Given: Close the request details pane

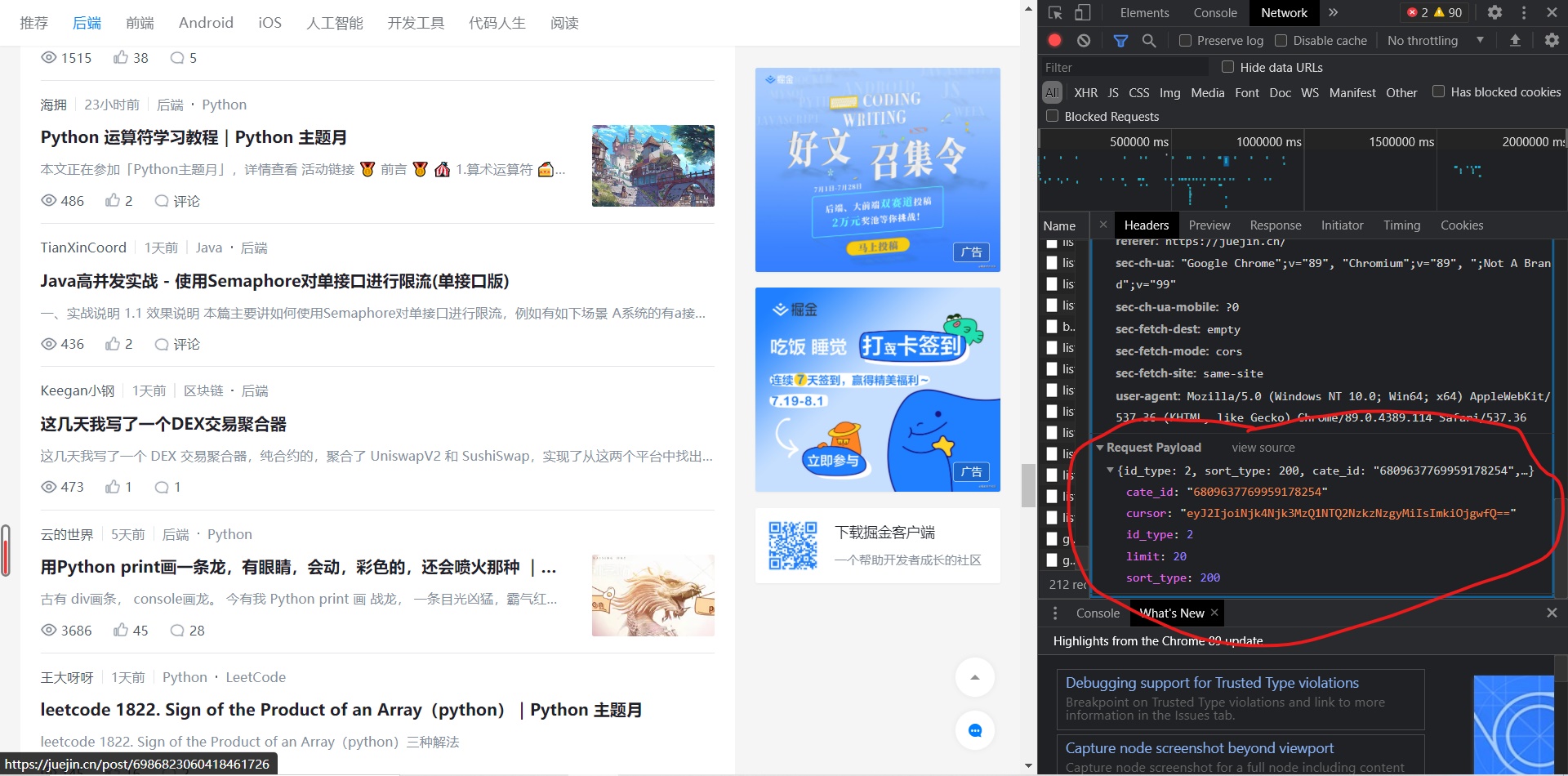Looking at the screenshot, I should (1103, 225).
